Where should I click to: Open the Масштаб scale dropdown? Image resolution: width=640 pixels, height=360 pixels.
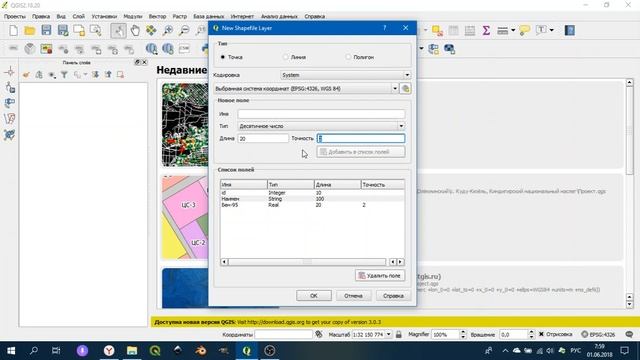(x=388, y=334)
